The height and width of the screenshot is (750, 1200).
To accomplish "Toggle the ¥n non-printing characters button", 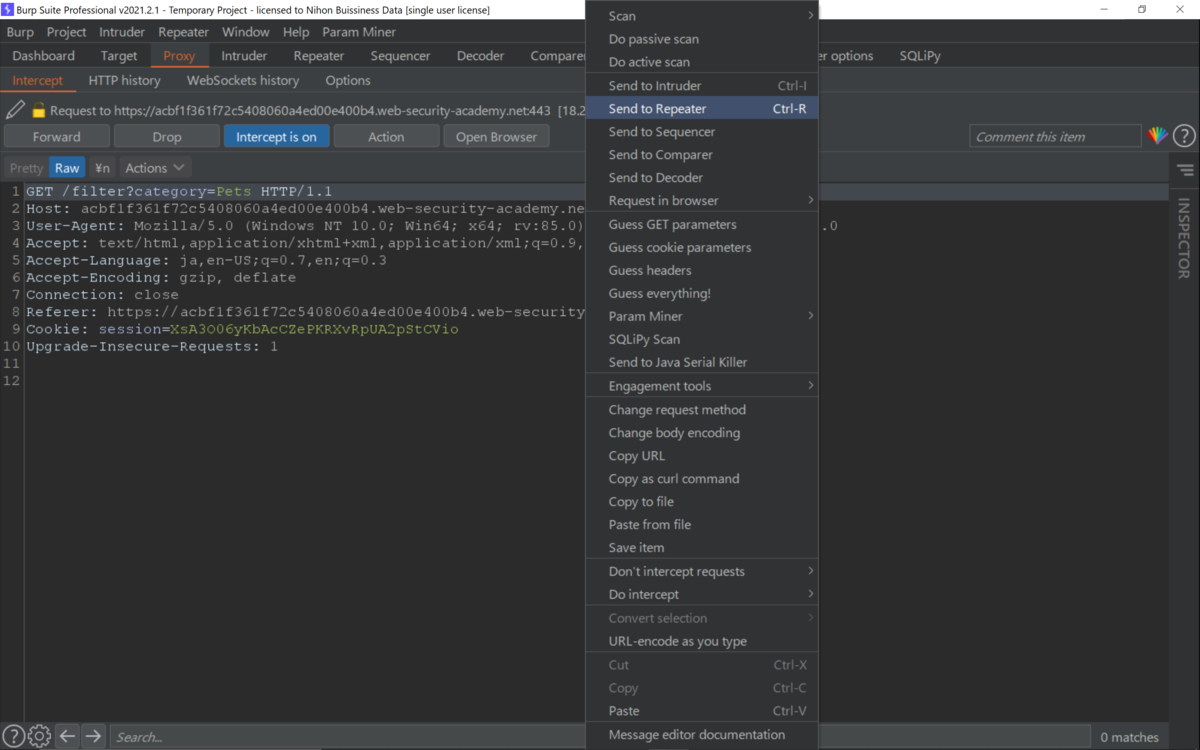I will [x=102, y=168].
